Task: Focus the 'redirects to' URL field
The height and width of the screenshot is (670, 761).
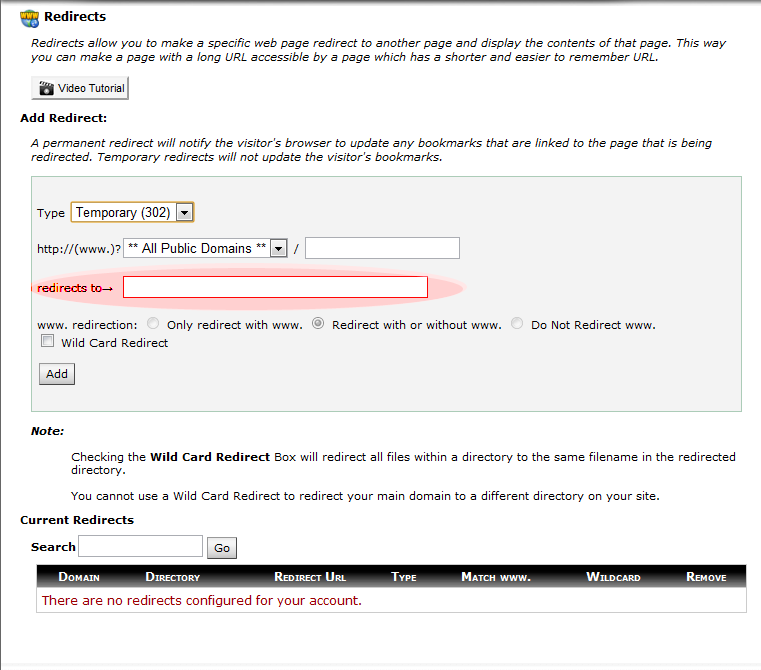Action: pyautogui.click(x=275, y=287)
